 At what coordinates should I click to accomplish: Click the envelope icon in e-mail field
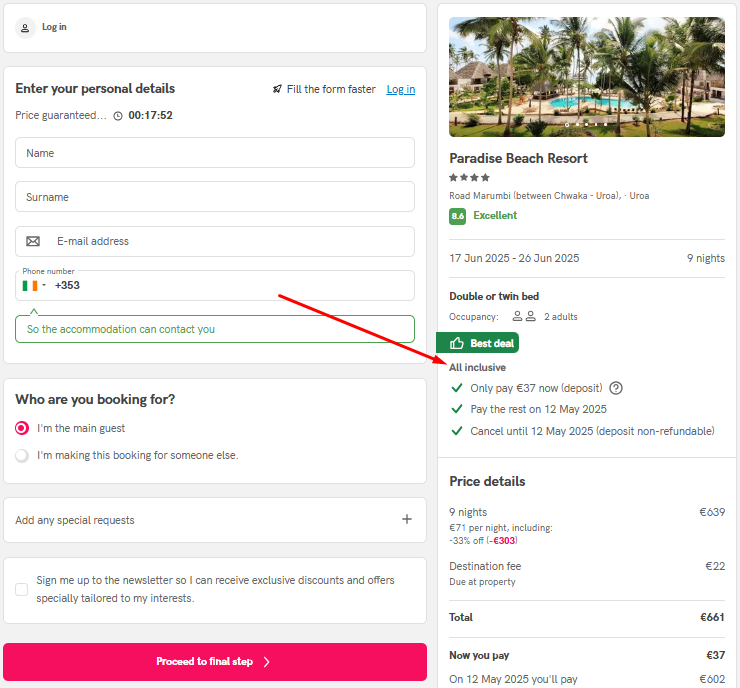(x=33, y=242)
